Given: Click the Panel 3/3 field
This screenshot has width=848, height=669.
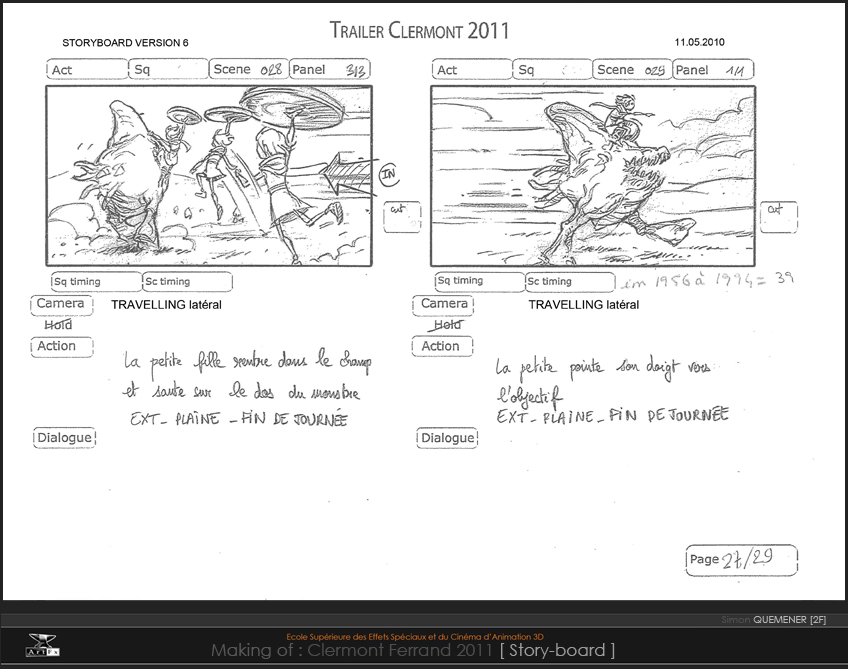Looking at the screenshot, I should click(329, 70).
